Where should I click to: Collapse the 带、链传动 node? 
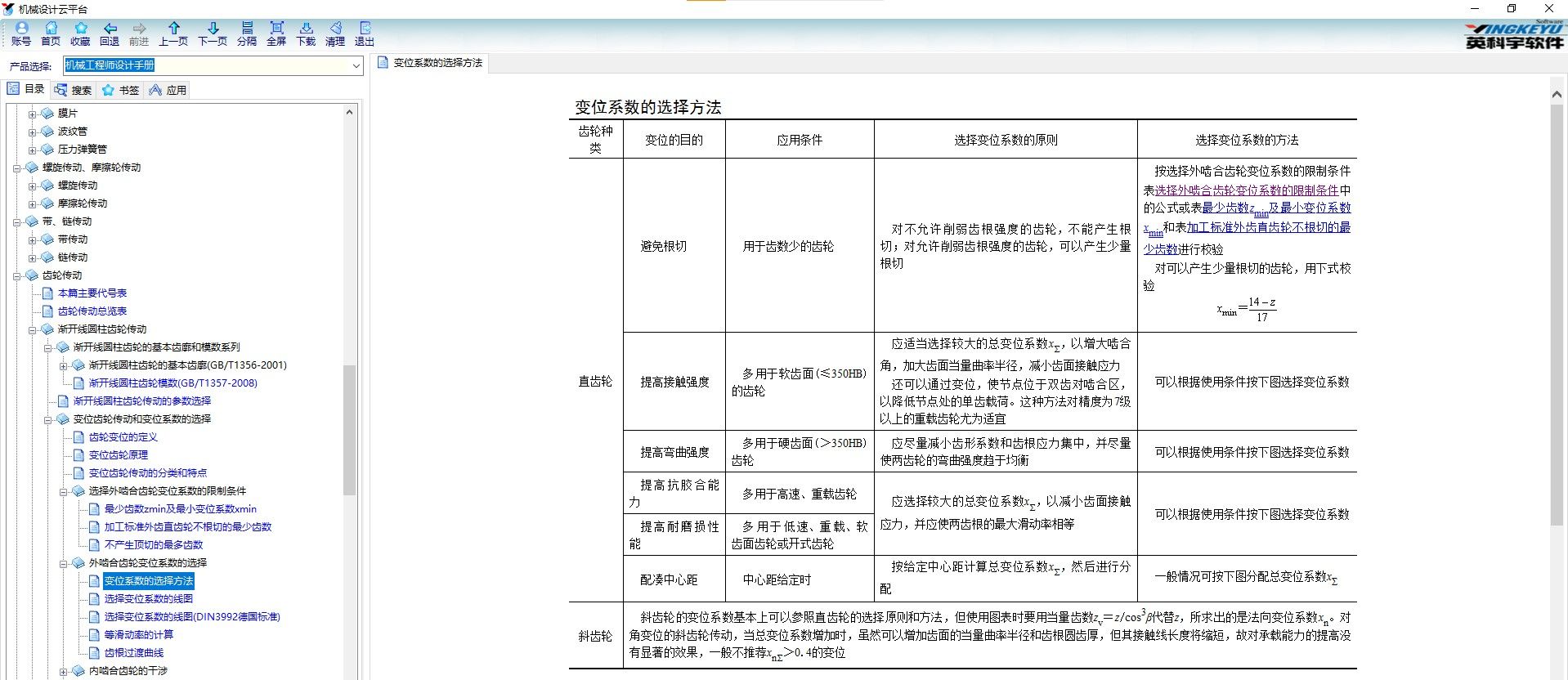16,221
